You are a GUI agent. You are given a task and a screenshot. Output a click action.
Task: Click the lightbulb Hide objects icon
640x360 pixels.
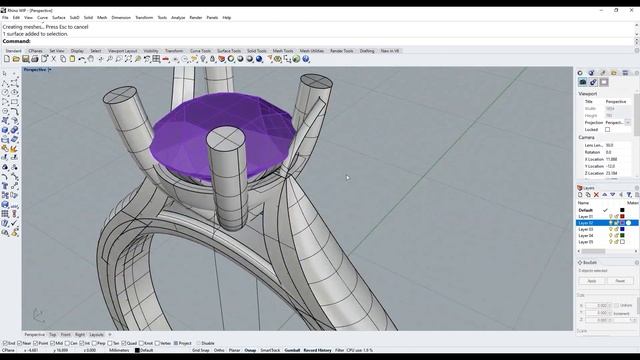(203, 59)
